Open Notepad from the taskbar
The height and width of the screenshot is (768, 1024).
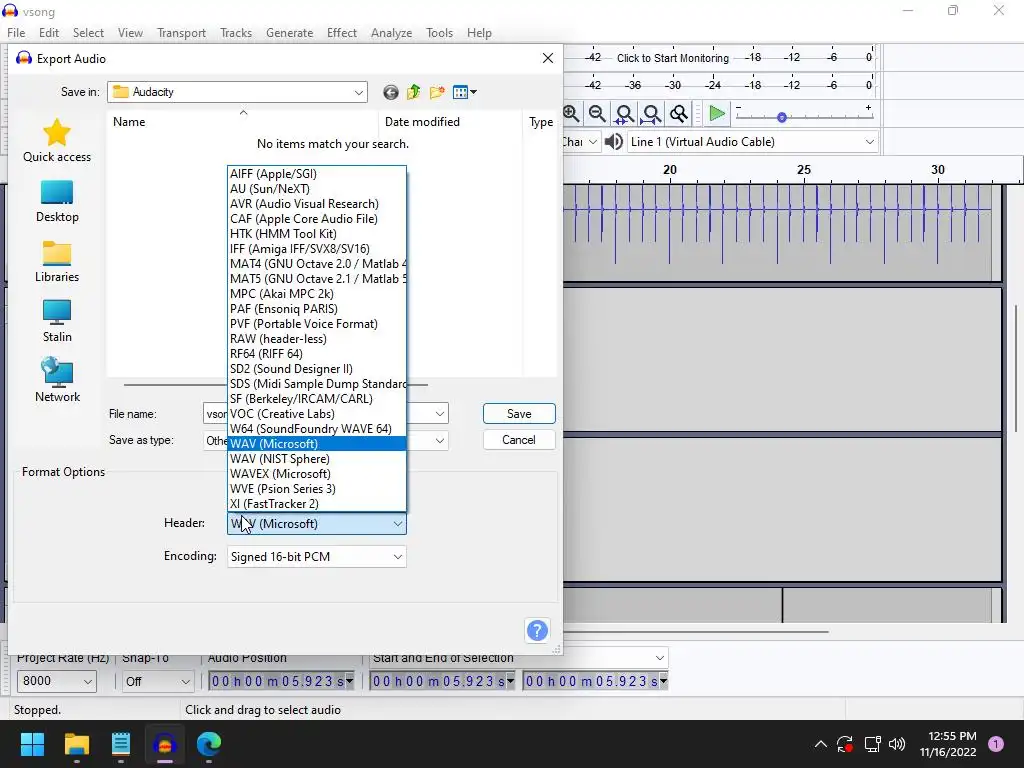tap(121, 744)
